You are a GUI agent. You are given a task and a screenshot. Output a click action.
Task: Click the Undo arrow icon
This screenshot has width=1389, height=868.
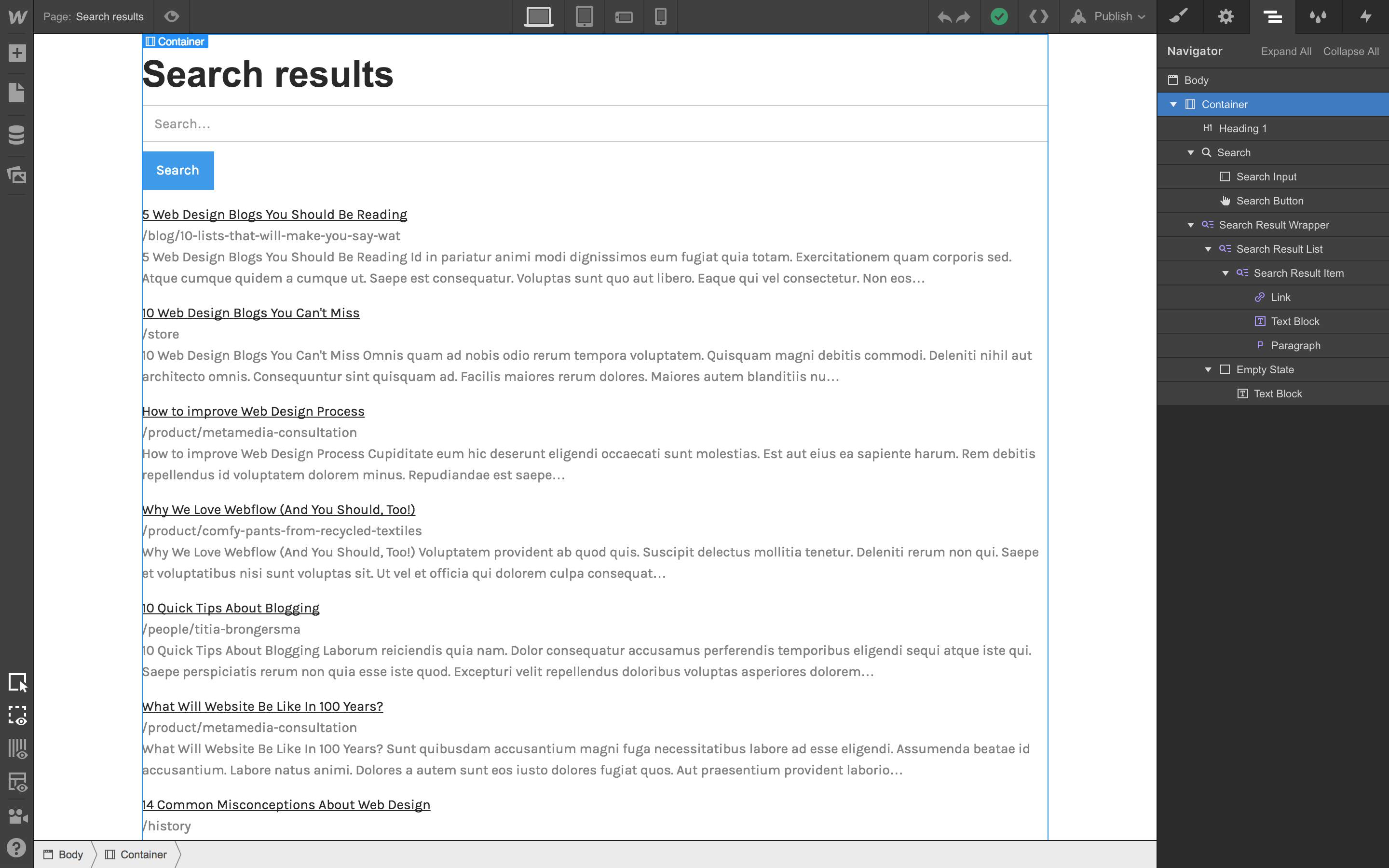(943, 16)
